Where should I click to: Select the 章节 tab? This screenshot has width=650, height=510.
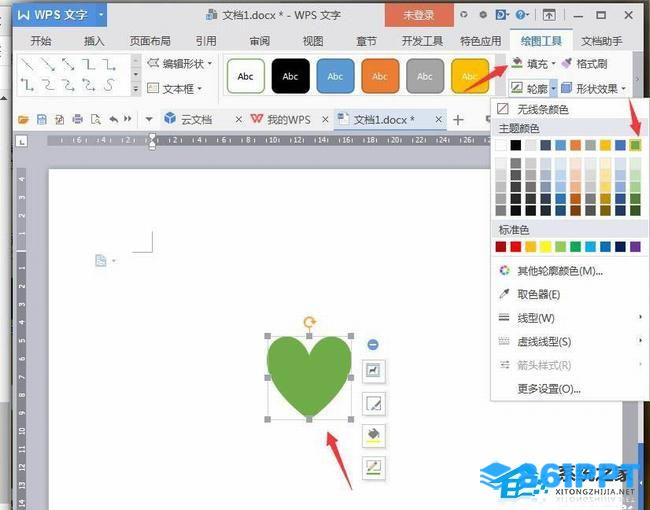tap(366, 41)
